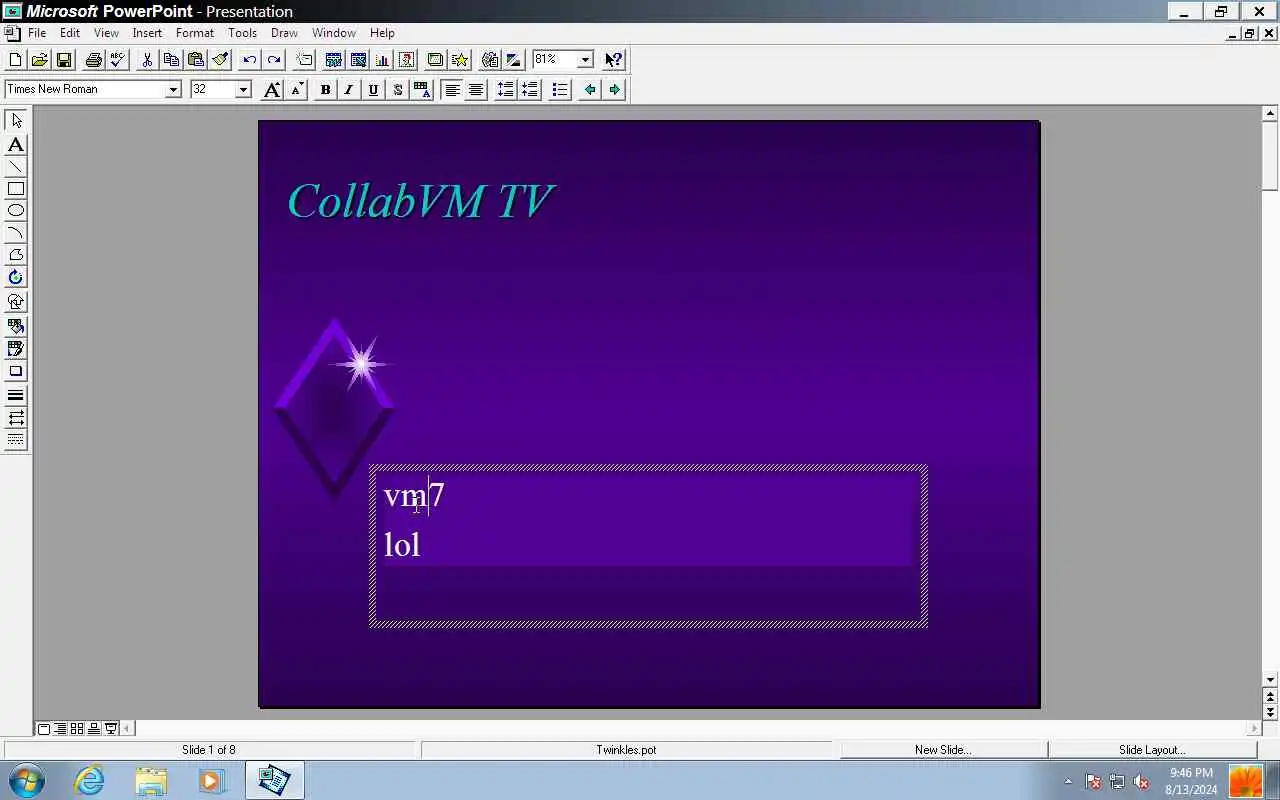
Task: Click the context help pointer icon
Action: (x=614, y=60)
